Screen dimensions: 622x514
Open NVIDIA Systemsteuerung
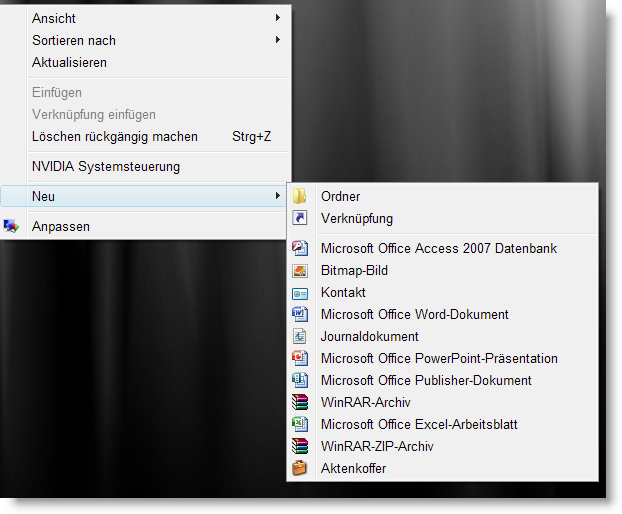tap(146, 167)
